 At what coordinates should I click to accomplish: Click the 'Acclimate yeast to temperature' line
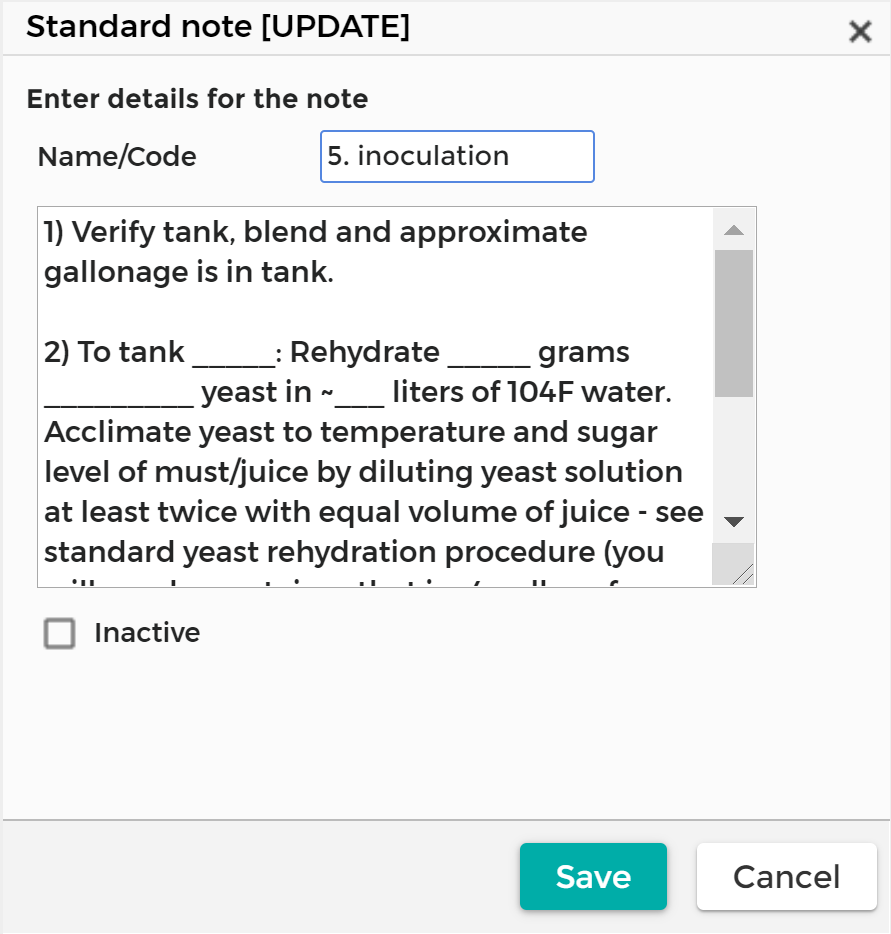[350, 433]
